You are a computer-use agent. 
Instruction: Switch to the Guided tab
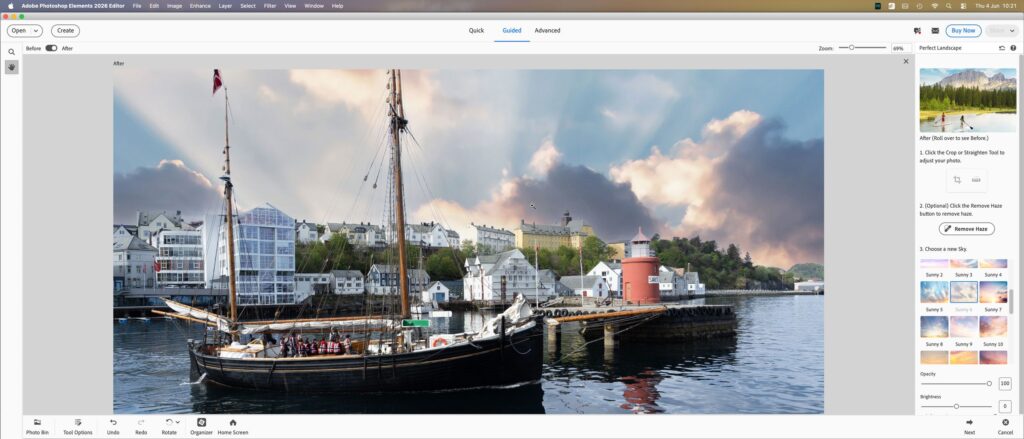(511, 31)
